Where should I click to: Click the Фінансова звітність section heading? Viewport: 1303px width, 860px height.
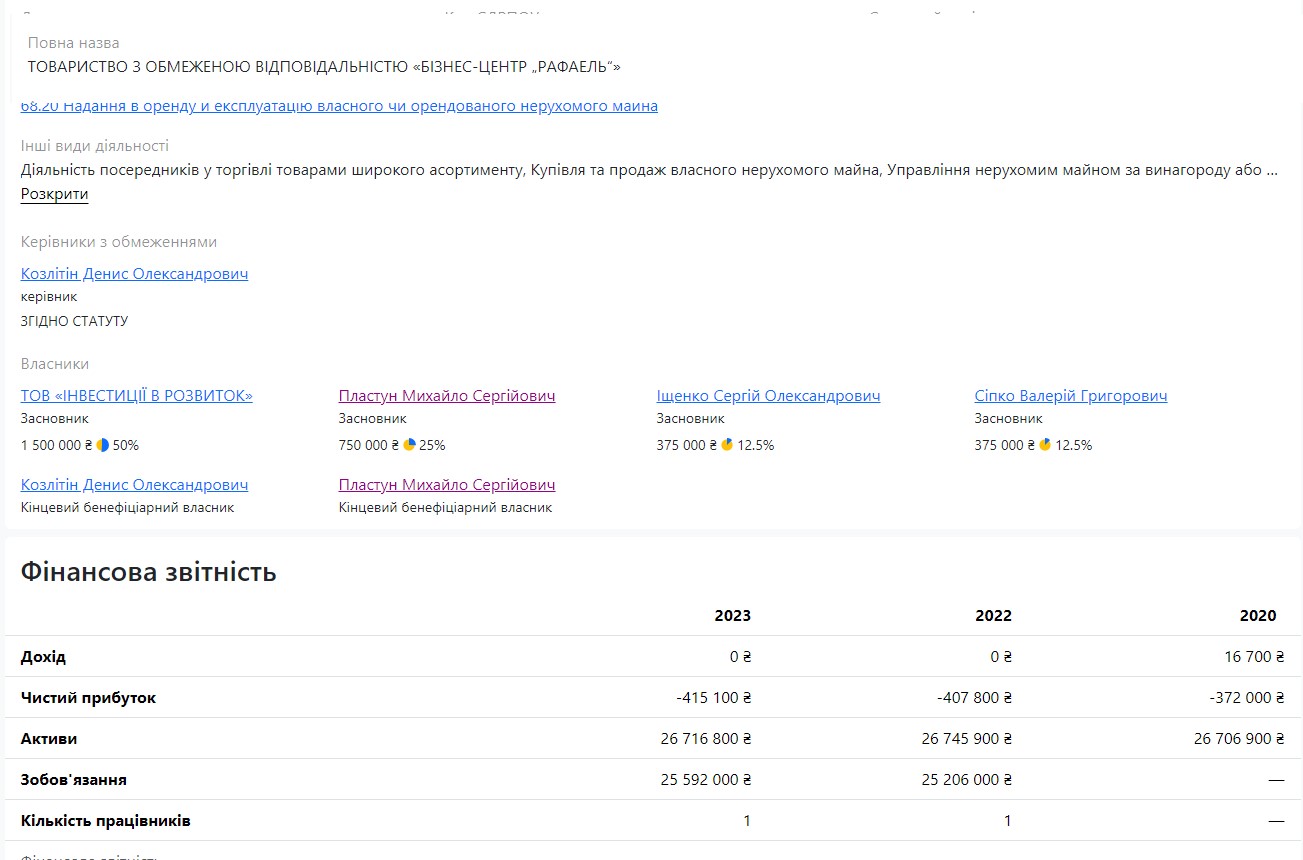[x=148, y=572]
